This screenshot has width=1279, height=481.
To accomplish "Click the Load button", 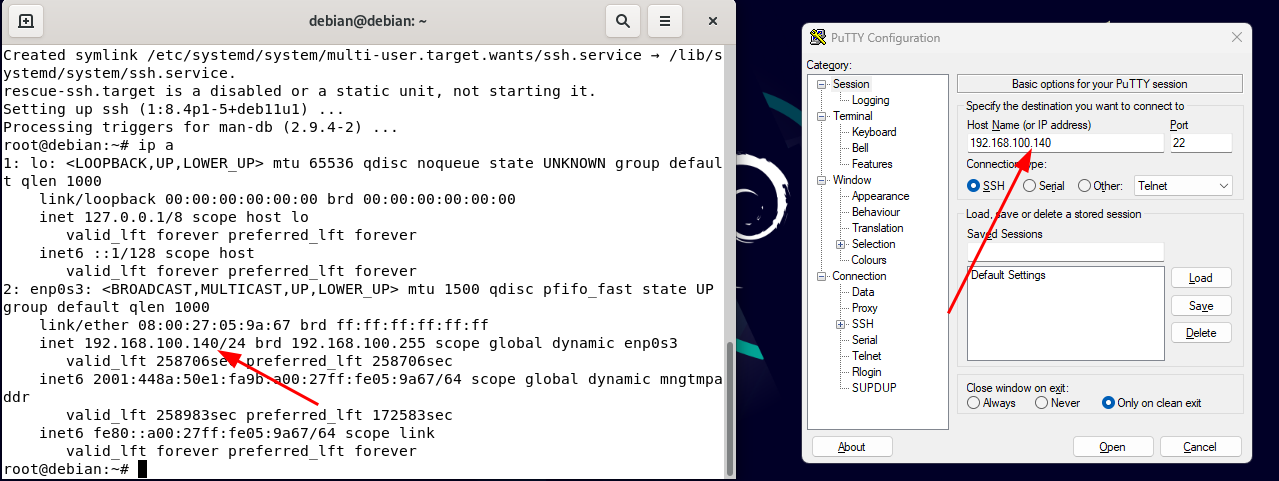I will (1201, 278).
